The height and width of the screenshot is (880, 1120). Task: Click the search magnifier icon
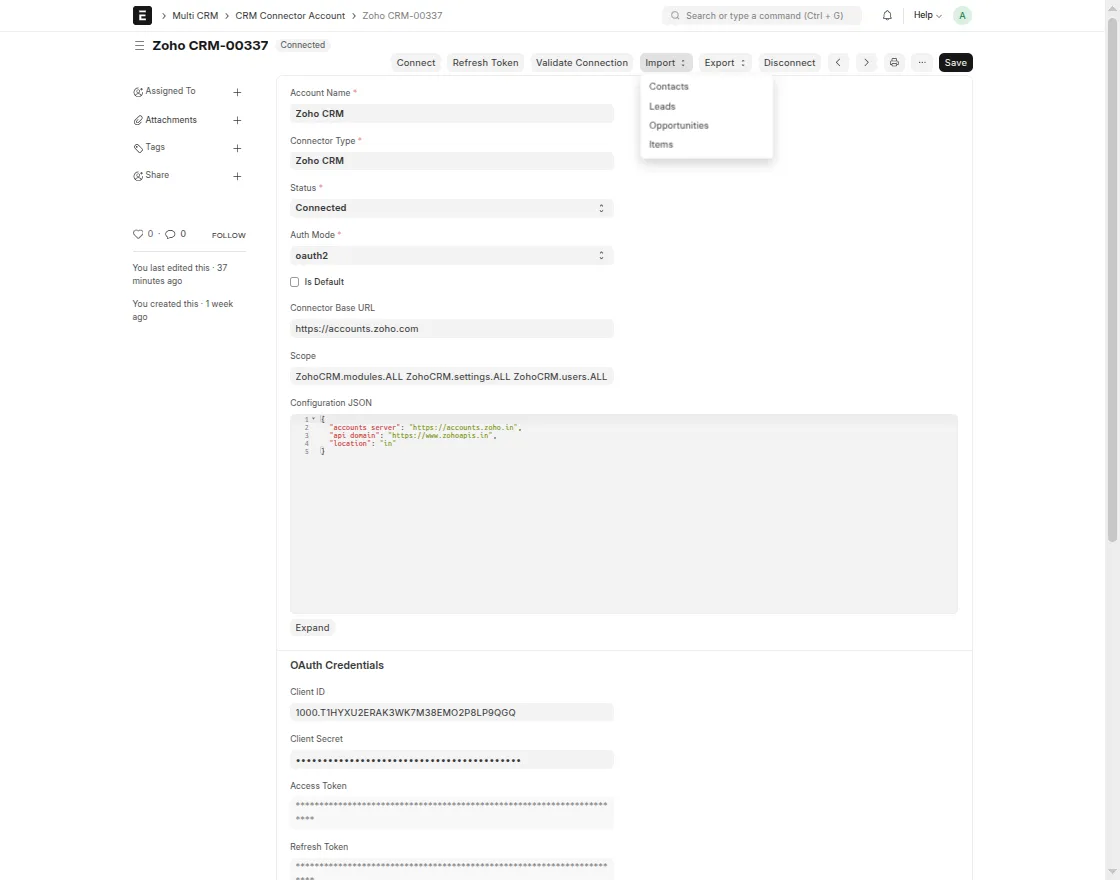pyautogui.click(x=675, y=15)
